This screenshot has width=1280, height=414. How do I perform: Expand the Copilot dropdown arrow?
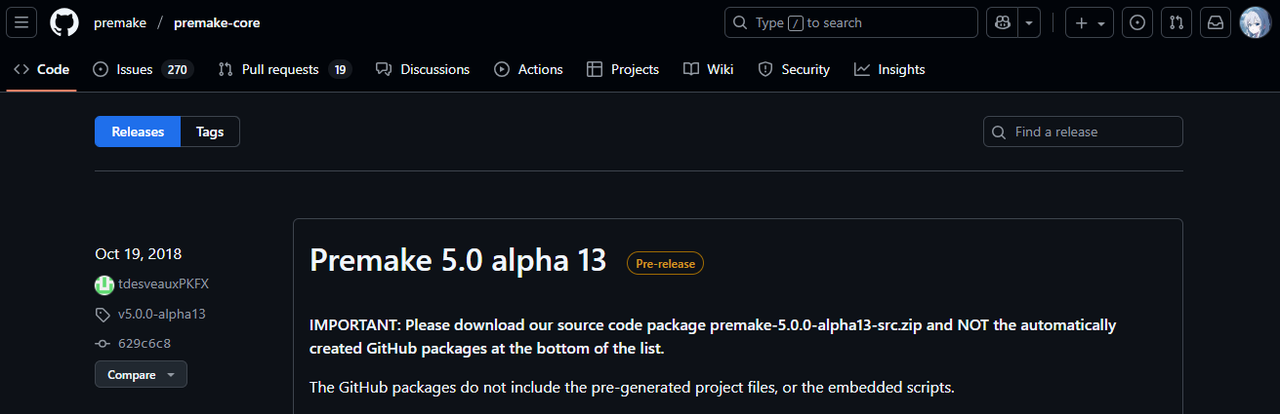point(1029,23)
